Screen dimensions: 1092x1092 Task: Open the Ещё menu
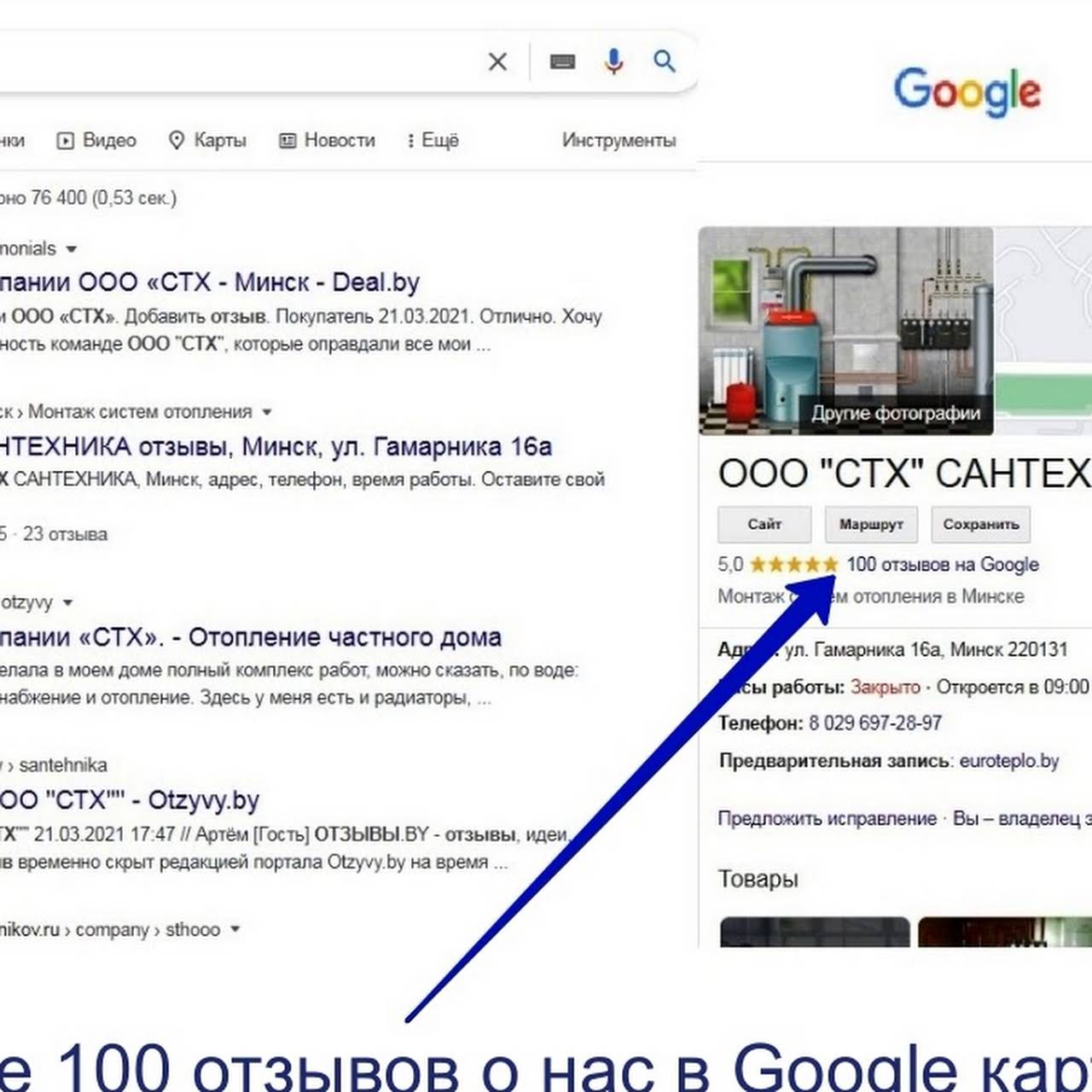(x=433, y=141)
